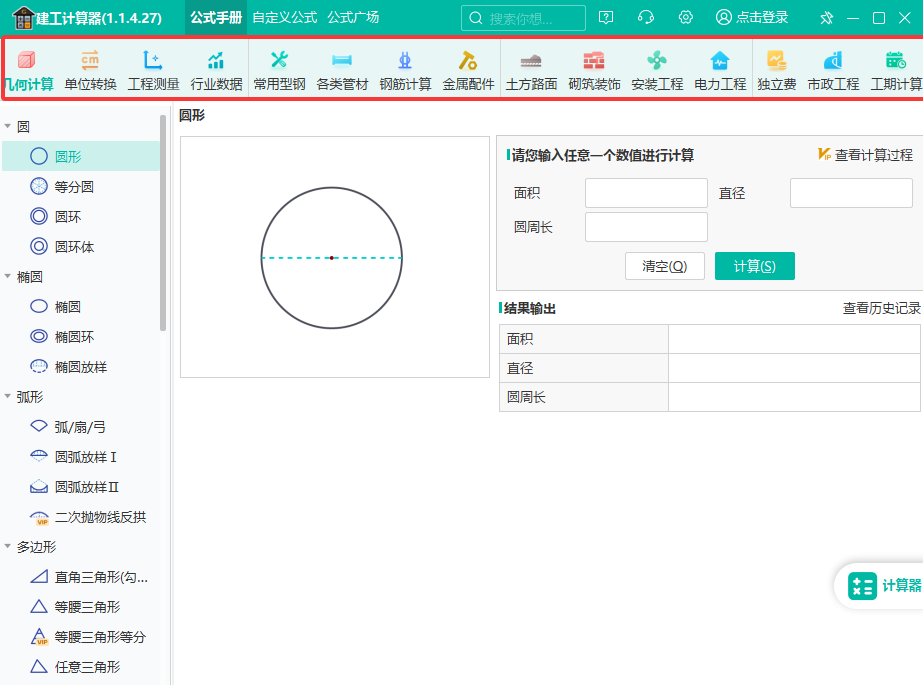Open the customer service headset icon

coord(646,18)
